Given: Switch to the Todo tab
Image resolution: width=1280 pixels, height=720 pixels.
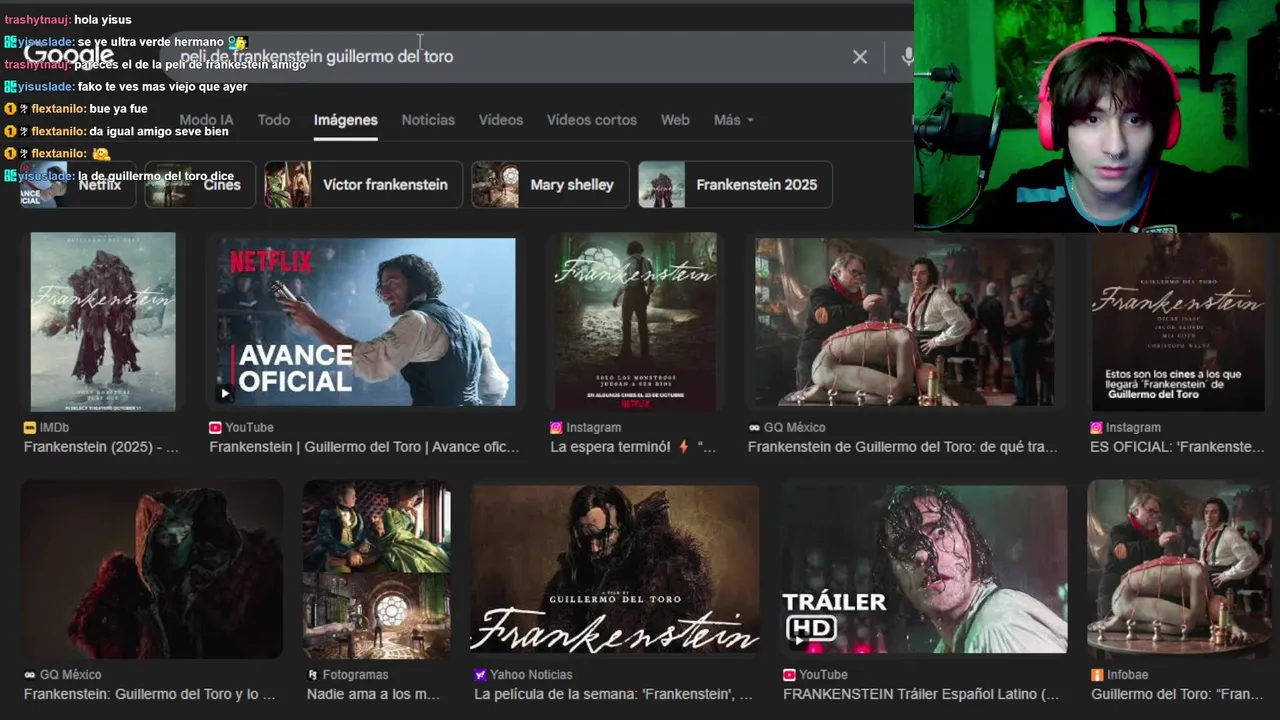Looking at the screenshot, I should (x=274, y=120).
